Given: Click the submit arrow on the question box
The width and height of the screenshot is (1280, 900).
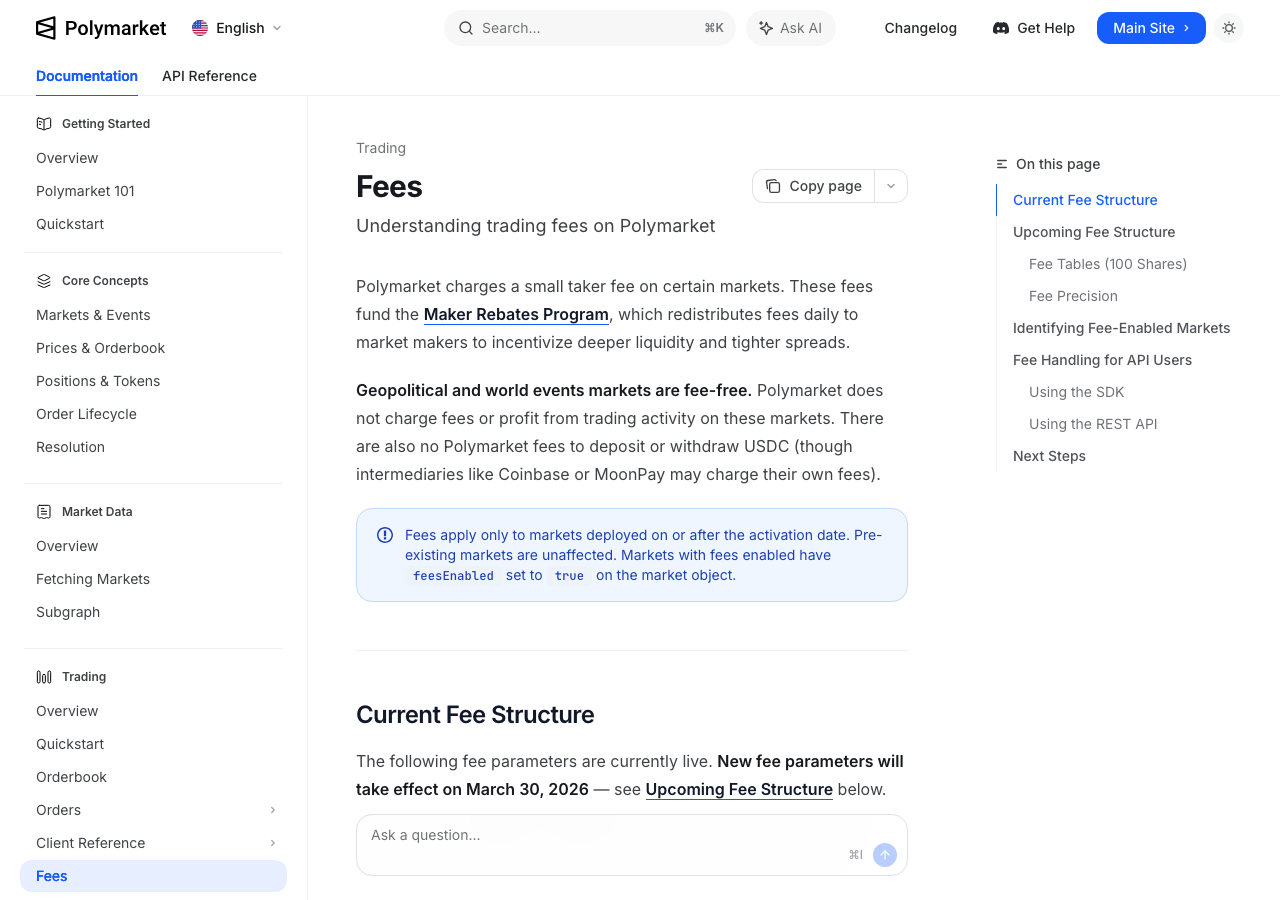Looking at the screenshot, I should 884,855.
